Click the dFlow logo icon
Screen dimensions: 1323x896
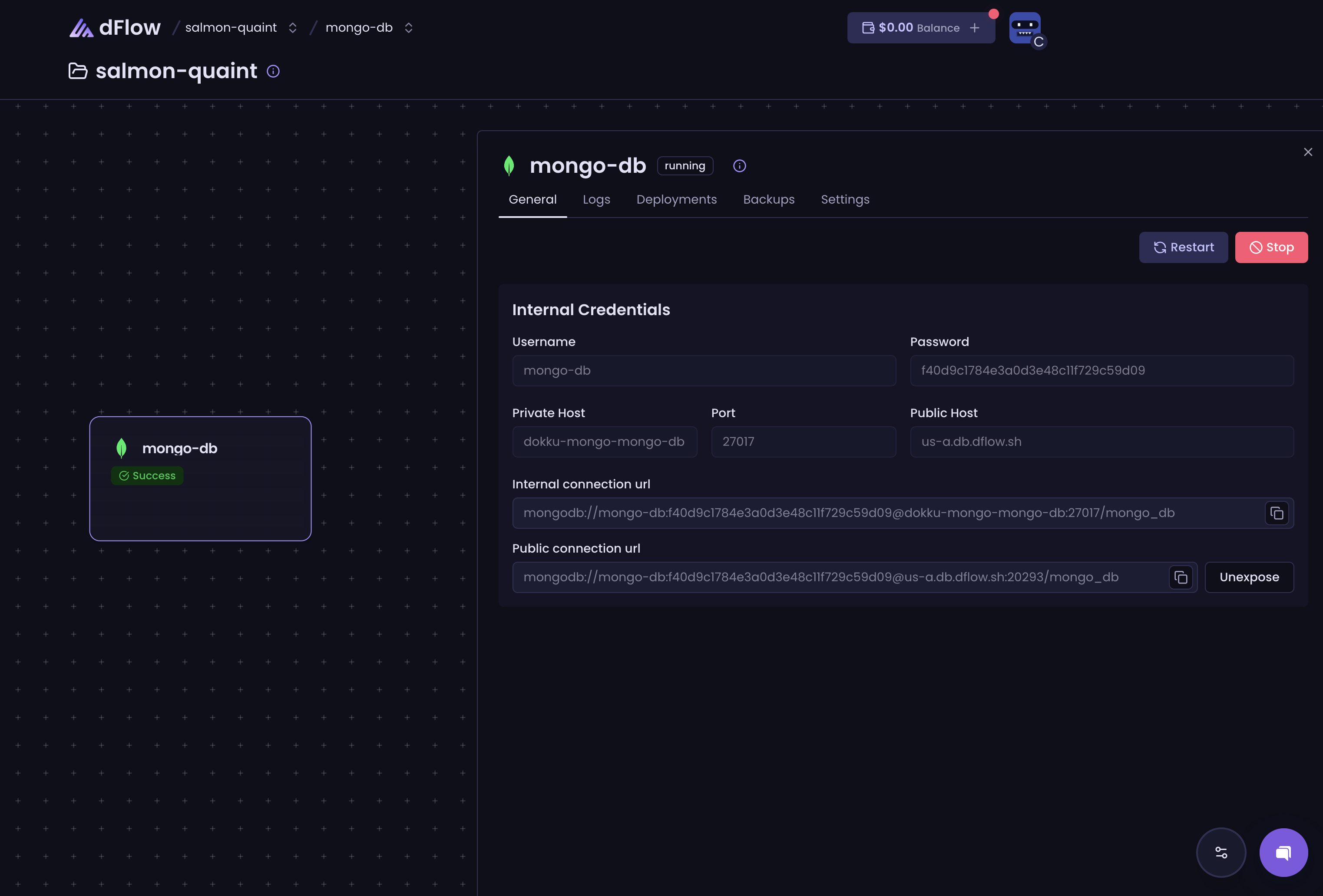click(x=81, y=28)
